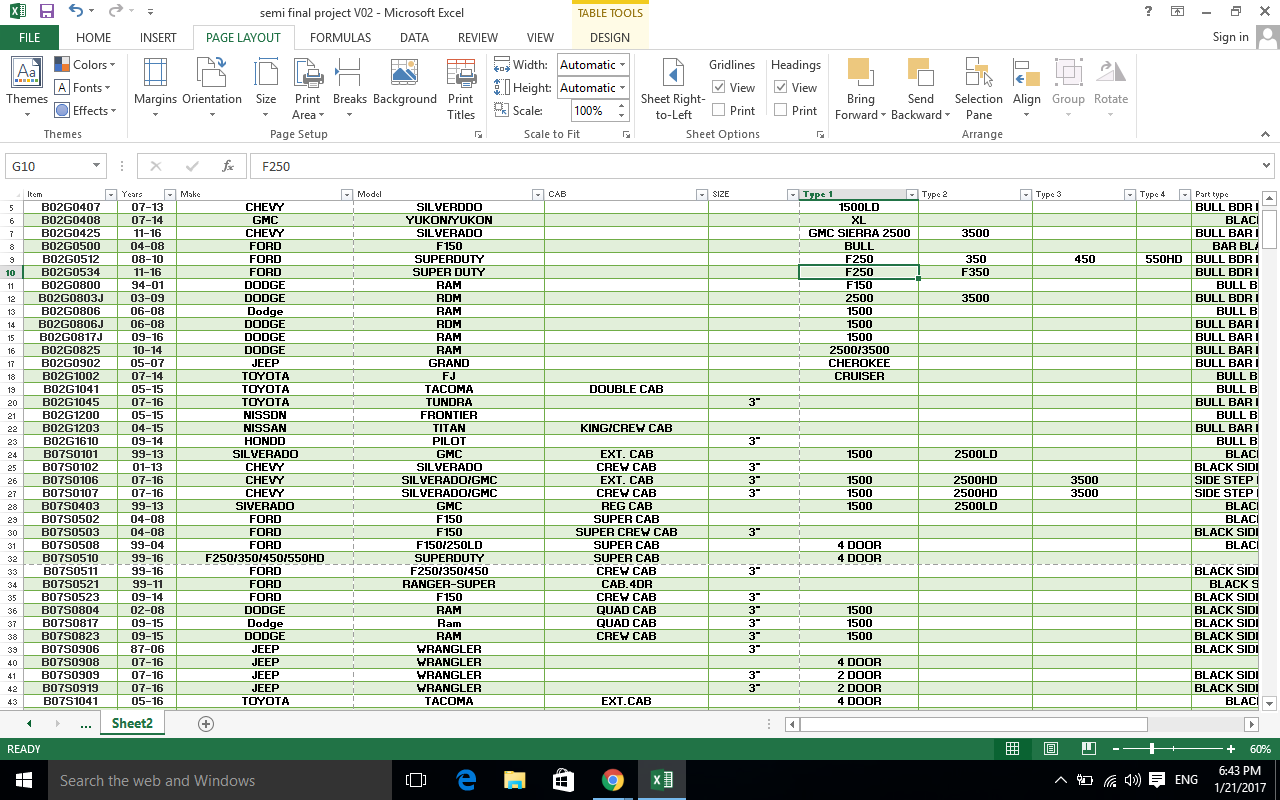Set a sheet Background image
Viewport: 1280px width, 800px height.
[405, 82]
